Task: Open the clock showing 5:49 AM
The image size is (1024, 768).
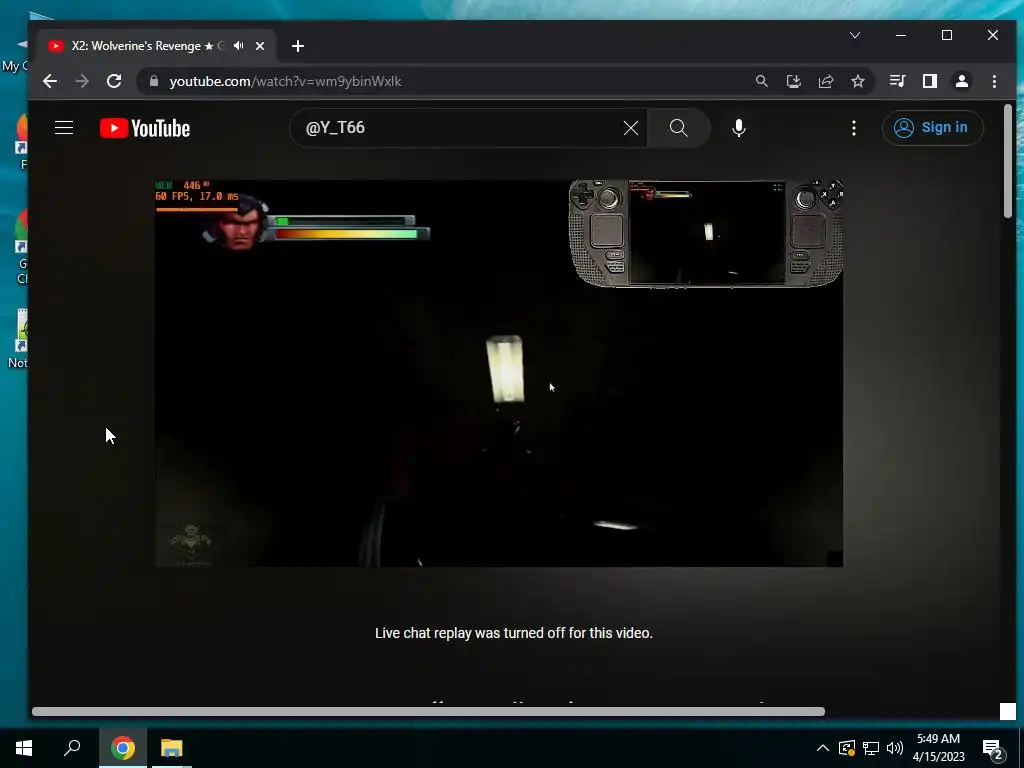Action: coord(938,748)
